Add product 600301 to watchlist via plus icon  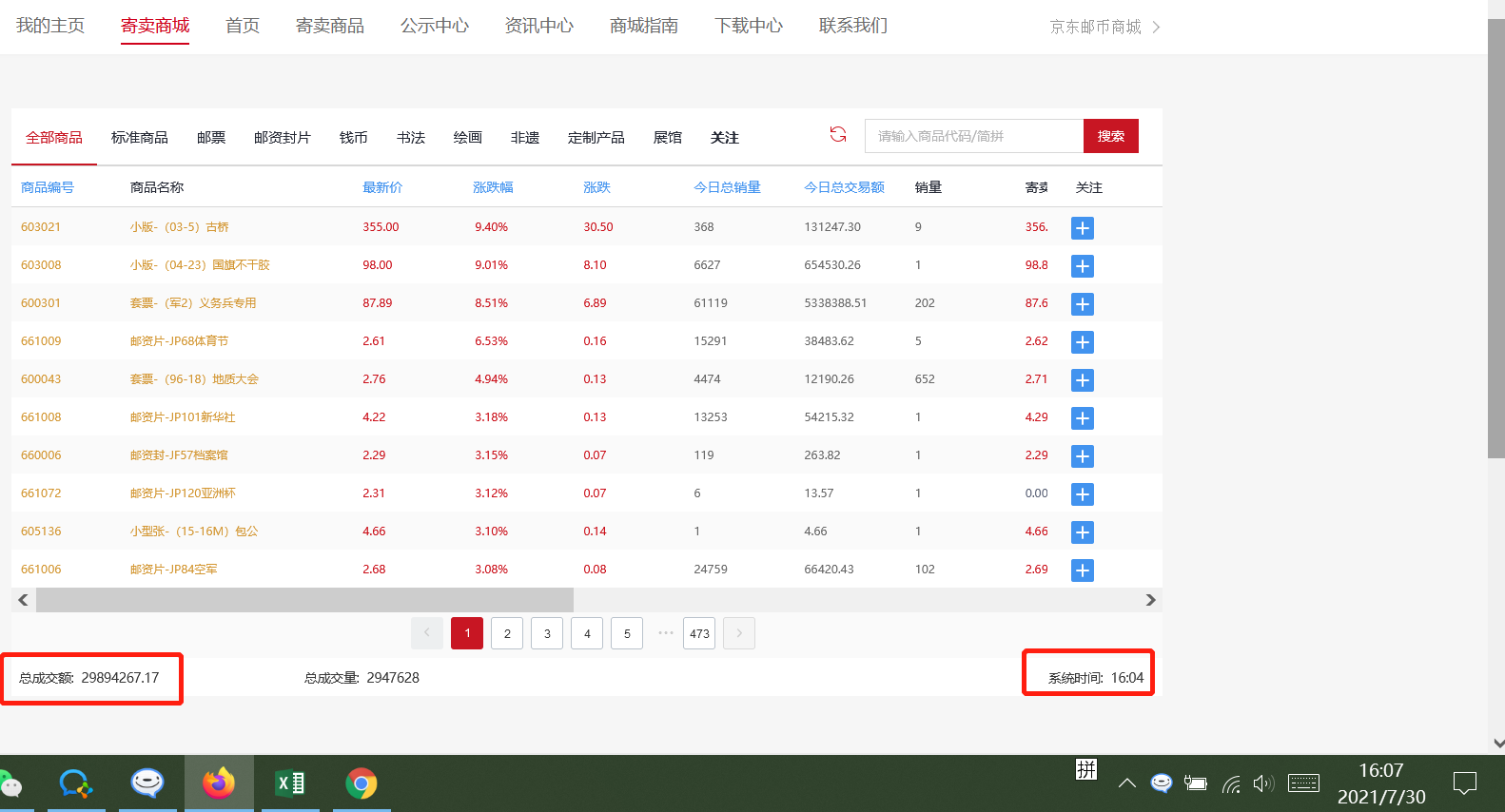tap(1083, 304)
